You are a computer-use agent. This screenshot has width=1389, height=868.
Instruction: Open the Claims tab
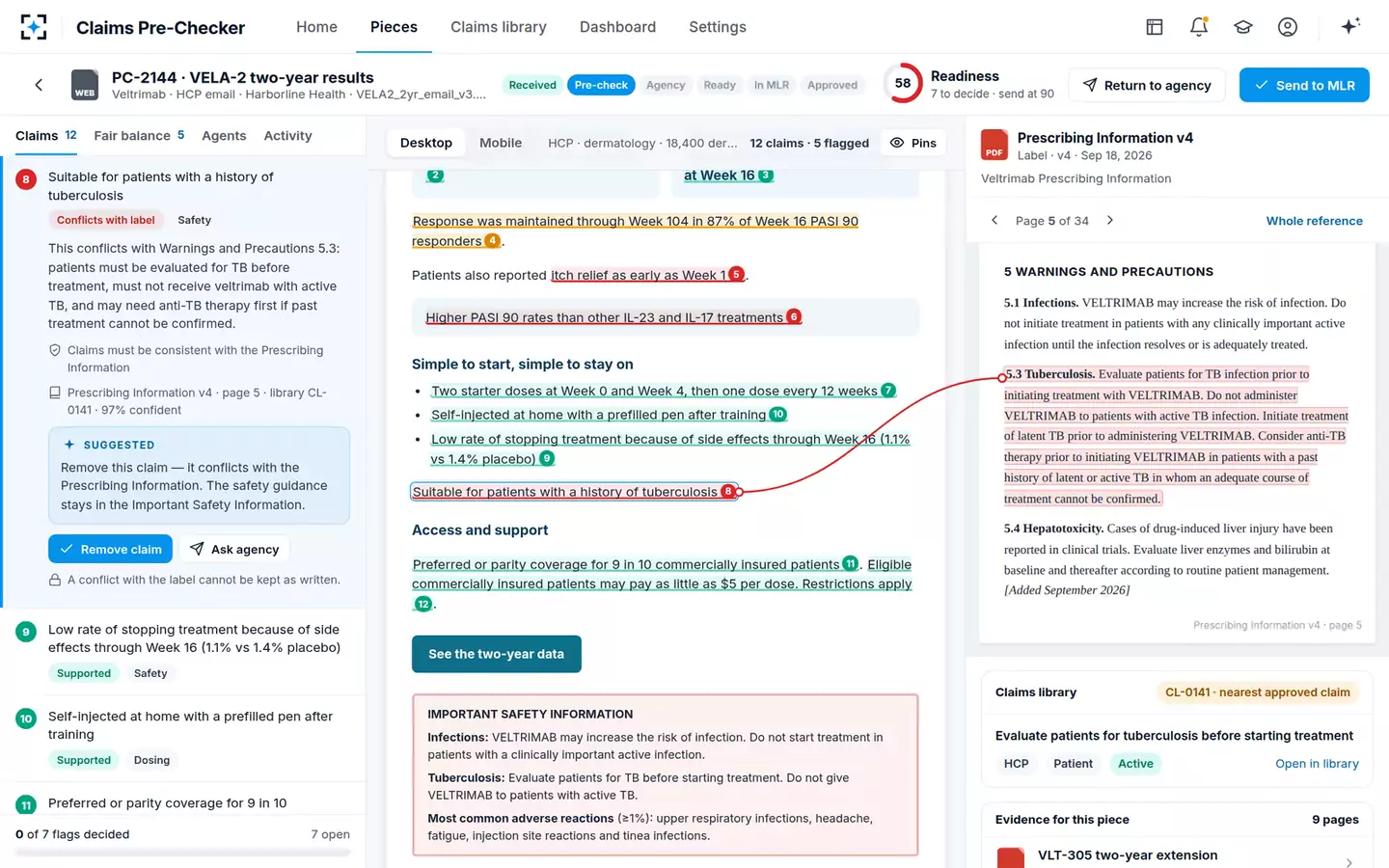46,136
